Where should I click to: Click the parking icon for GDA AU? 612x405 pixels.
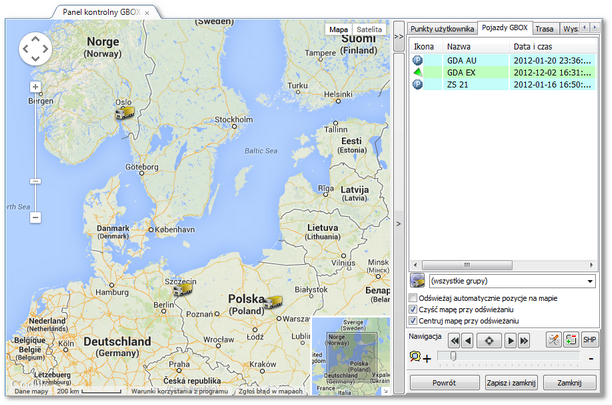pos(418,60)
